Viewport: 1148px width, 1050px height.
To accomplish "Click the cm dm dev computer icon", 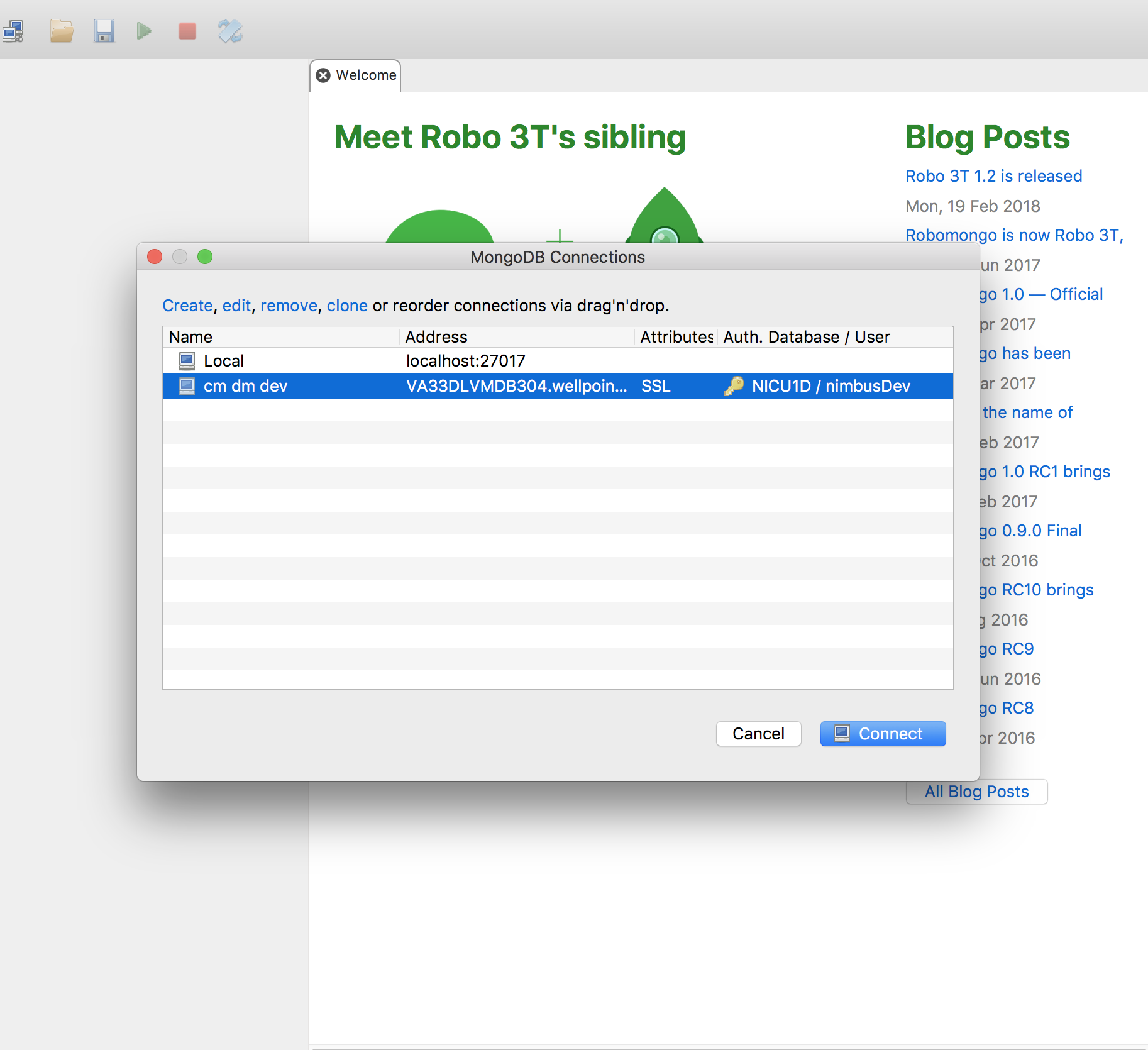I will click(187, 386).
